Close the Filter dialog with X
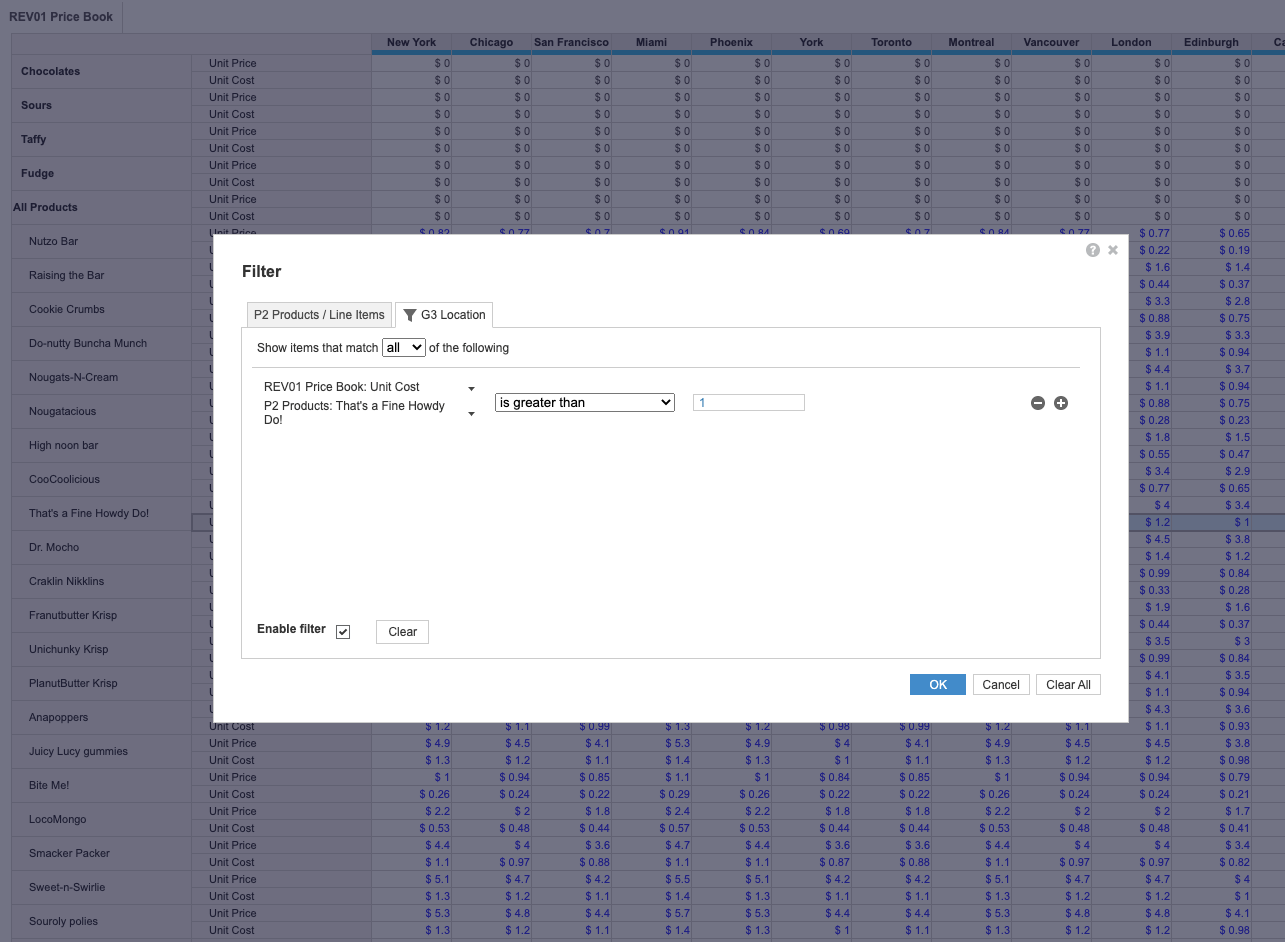The image size is (1285, 942). (x=1113, y=250)
